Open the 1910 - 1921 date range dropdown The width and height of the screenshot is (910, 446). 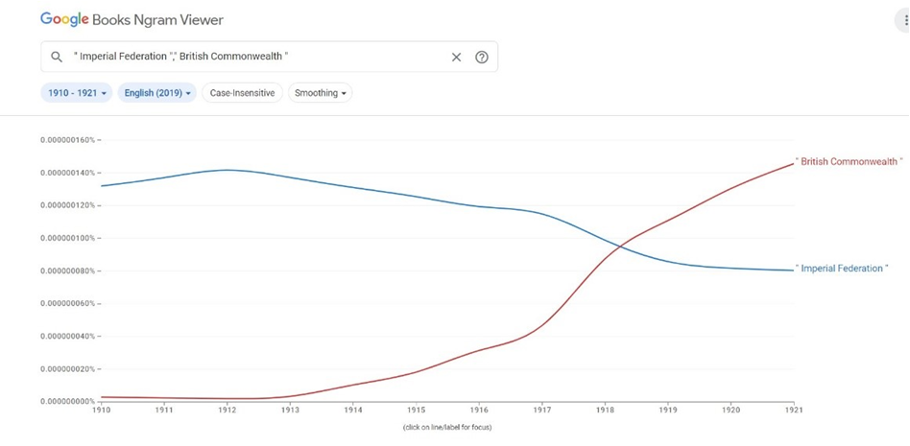(x=77, y=93)
